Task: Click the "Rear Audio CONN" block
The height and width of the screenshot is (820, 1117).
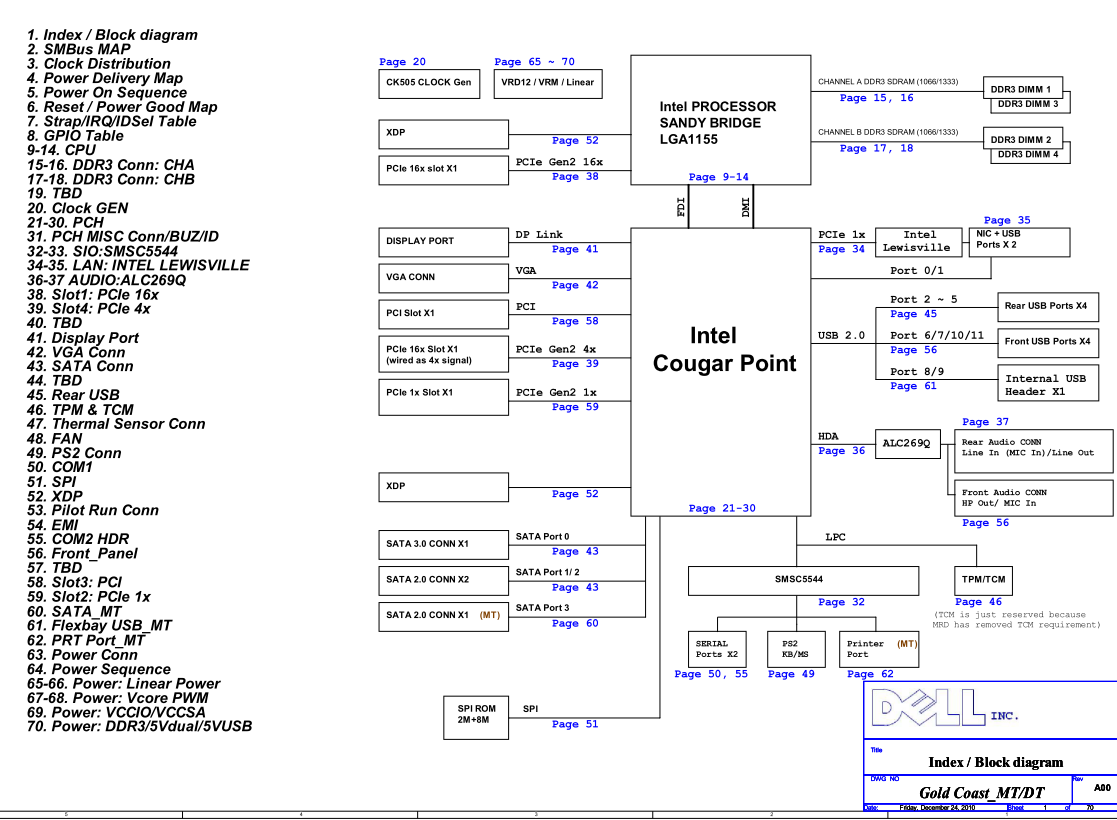Action: [1034, 451]
